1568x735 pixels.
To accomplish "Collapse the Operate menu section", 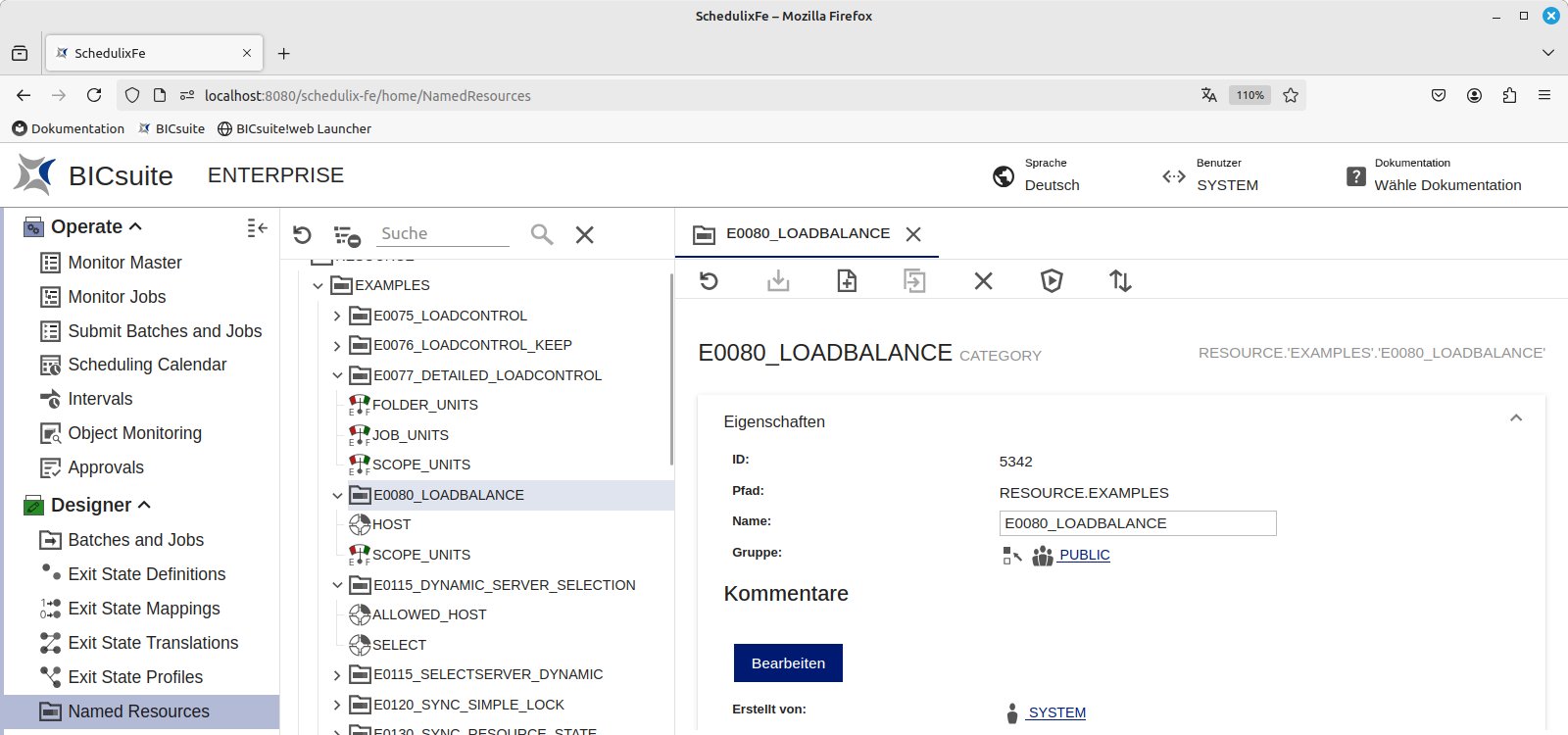I will coord(135,226).
